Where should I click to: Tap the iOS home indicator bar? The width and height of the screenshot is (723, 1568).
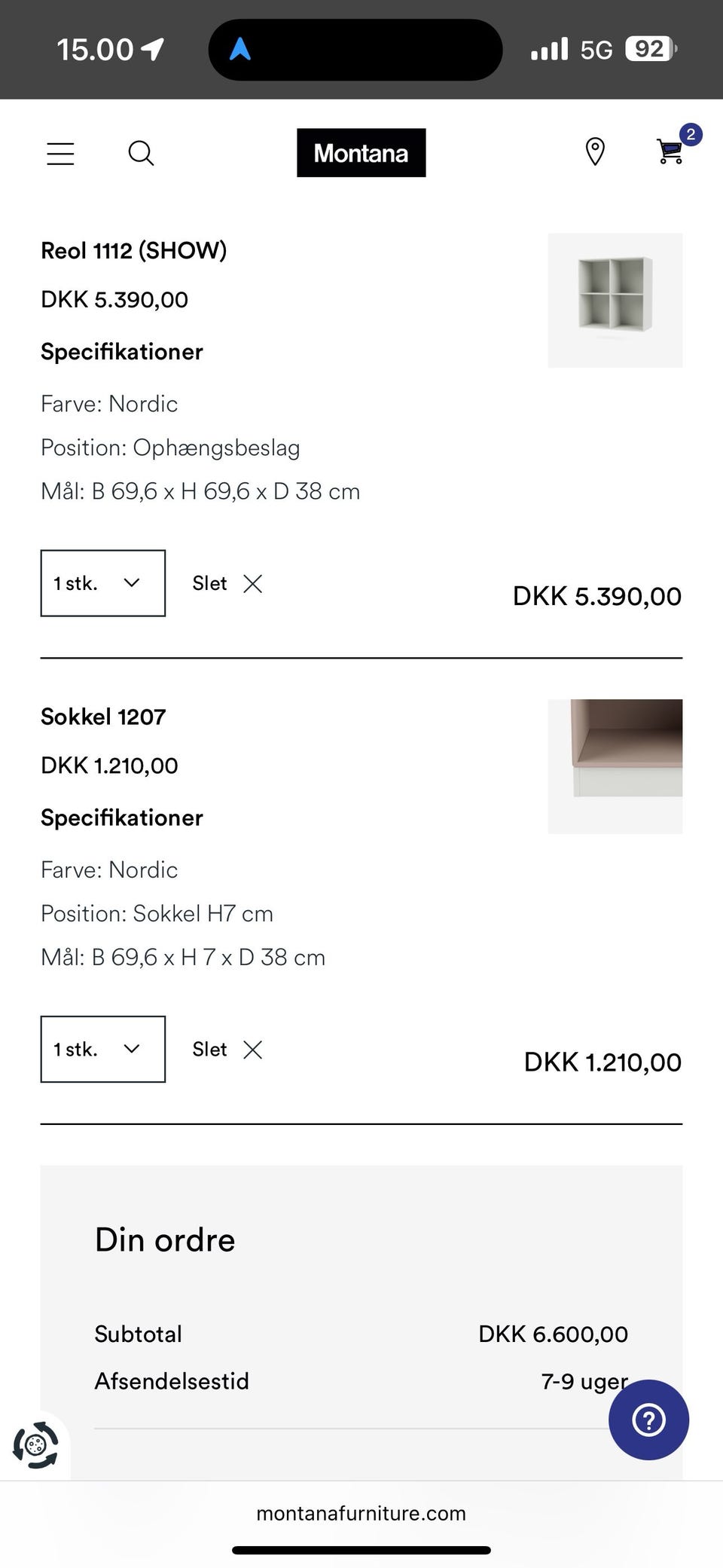tap(361, 1550)
